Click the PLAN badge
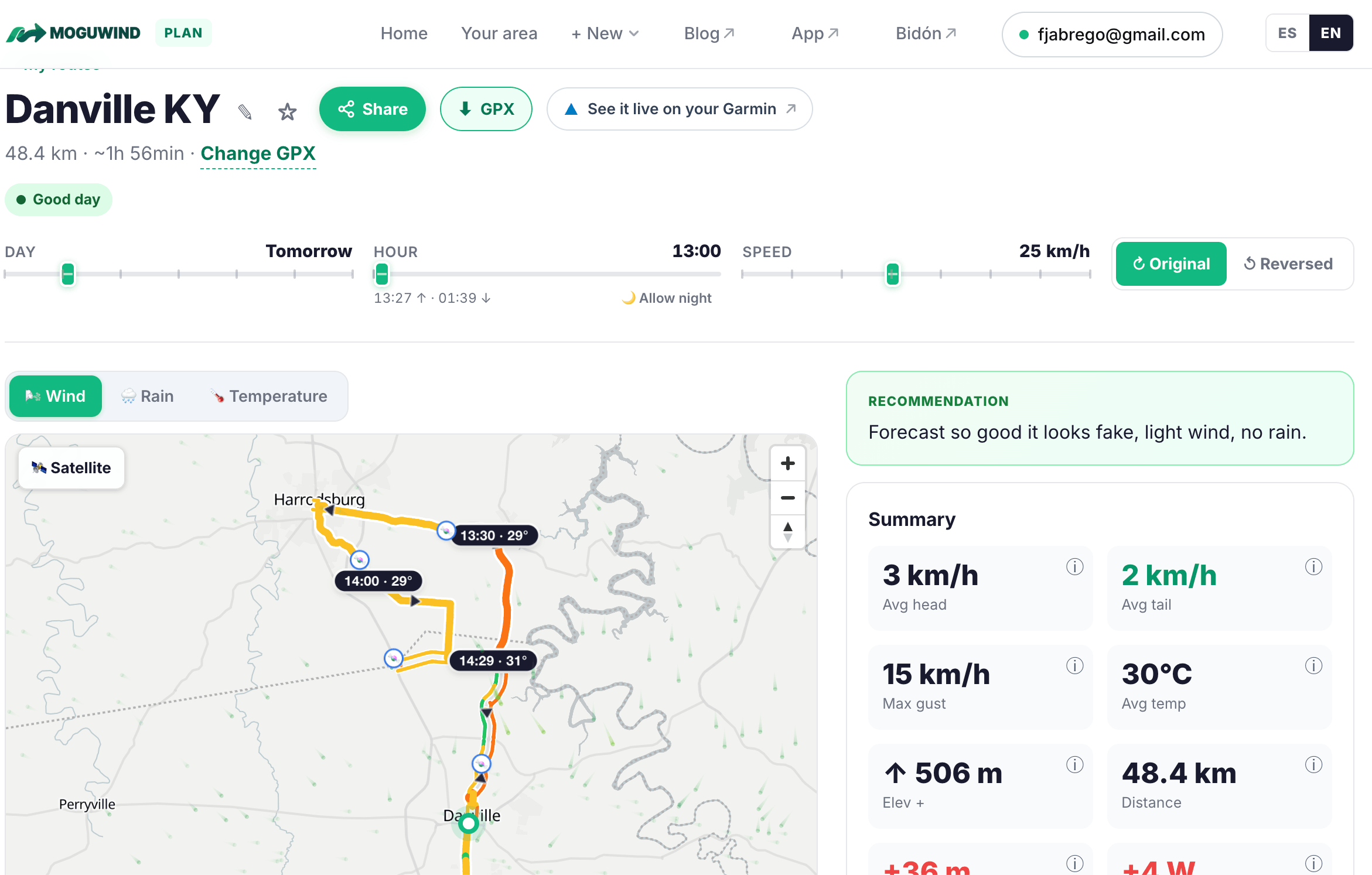Viewport: 1372px width, 875px height. [183, 33]
